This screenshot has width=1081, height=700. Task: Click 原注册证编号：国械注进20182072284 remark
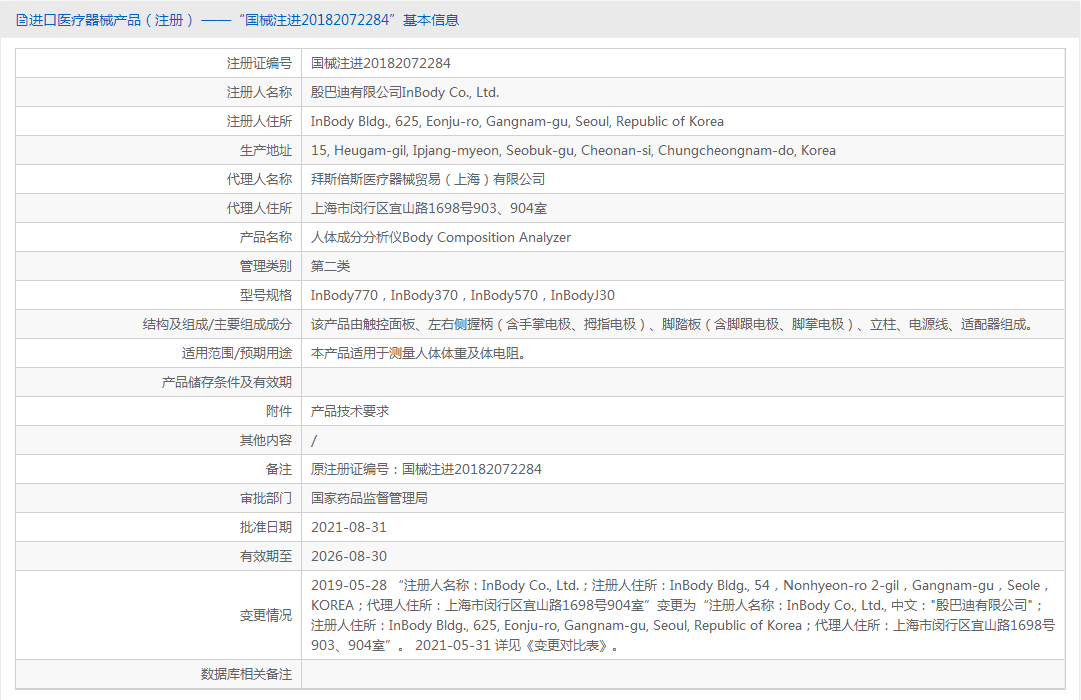426,469
